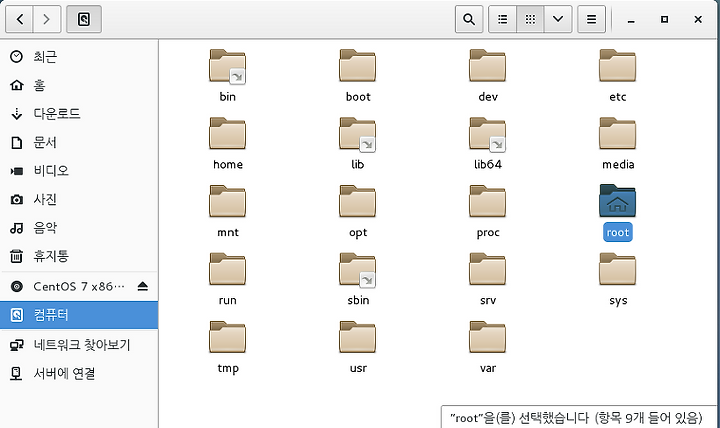
Task: Open the search magnifier button
Action: pos(469,19)
